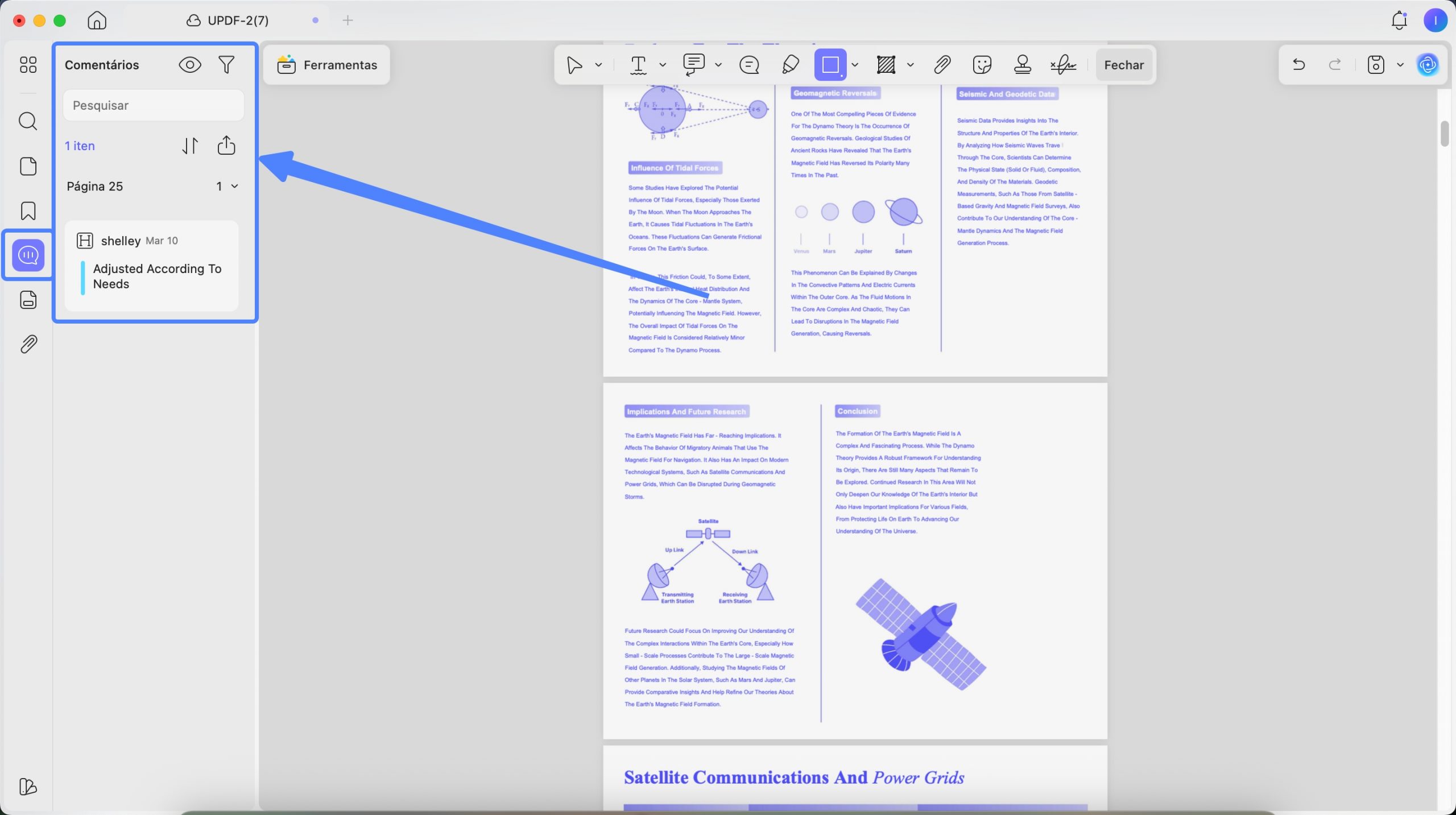
Task: Export comments using the share icon
Action: (x=226, y=146)
